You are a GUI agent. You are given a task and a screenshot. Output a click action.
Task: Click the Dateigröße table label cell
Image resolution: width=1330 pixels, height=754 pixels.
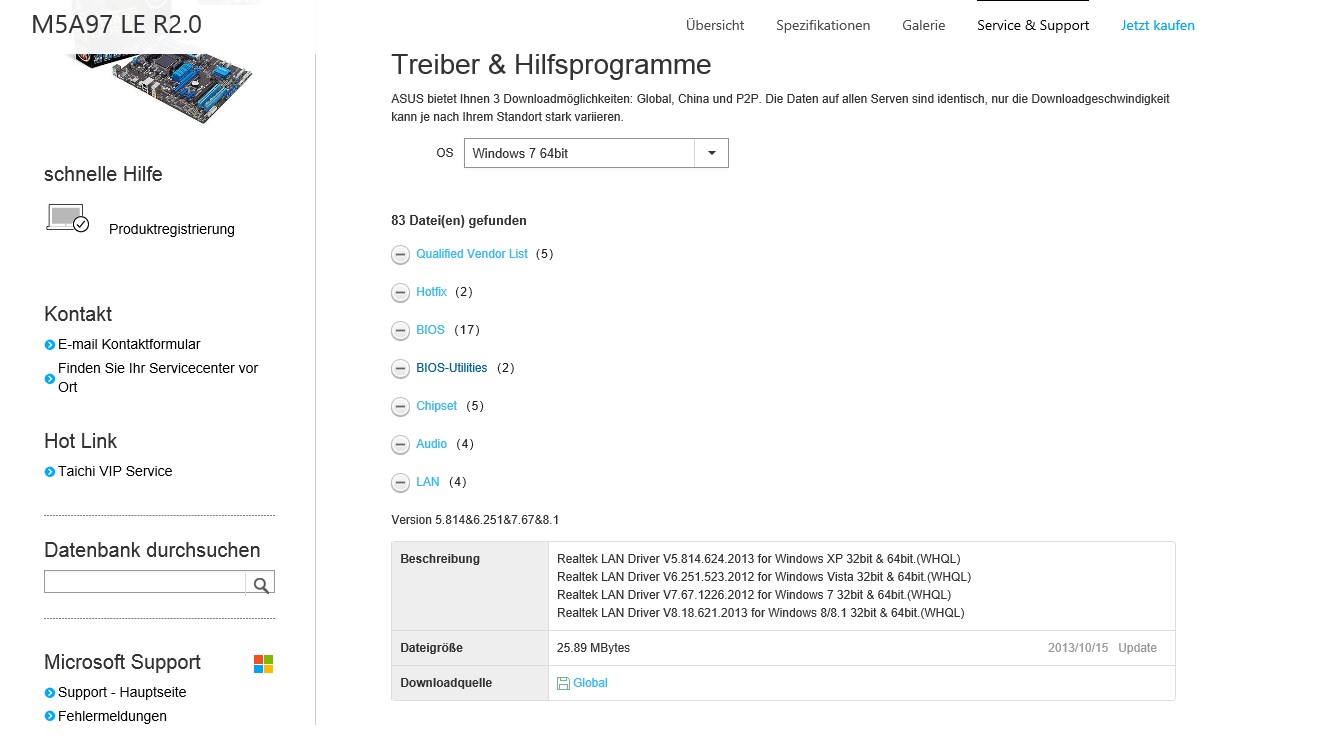click(x=470, y=648)
